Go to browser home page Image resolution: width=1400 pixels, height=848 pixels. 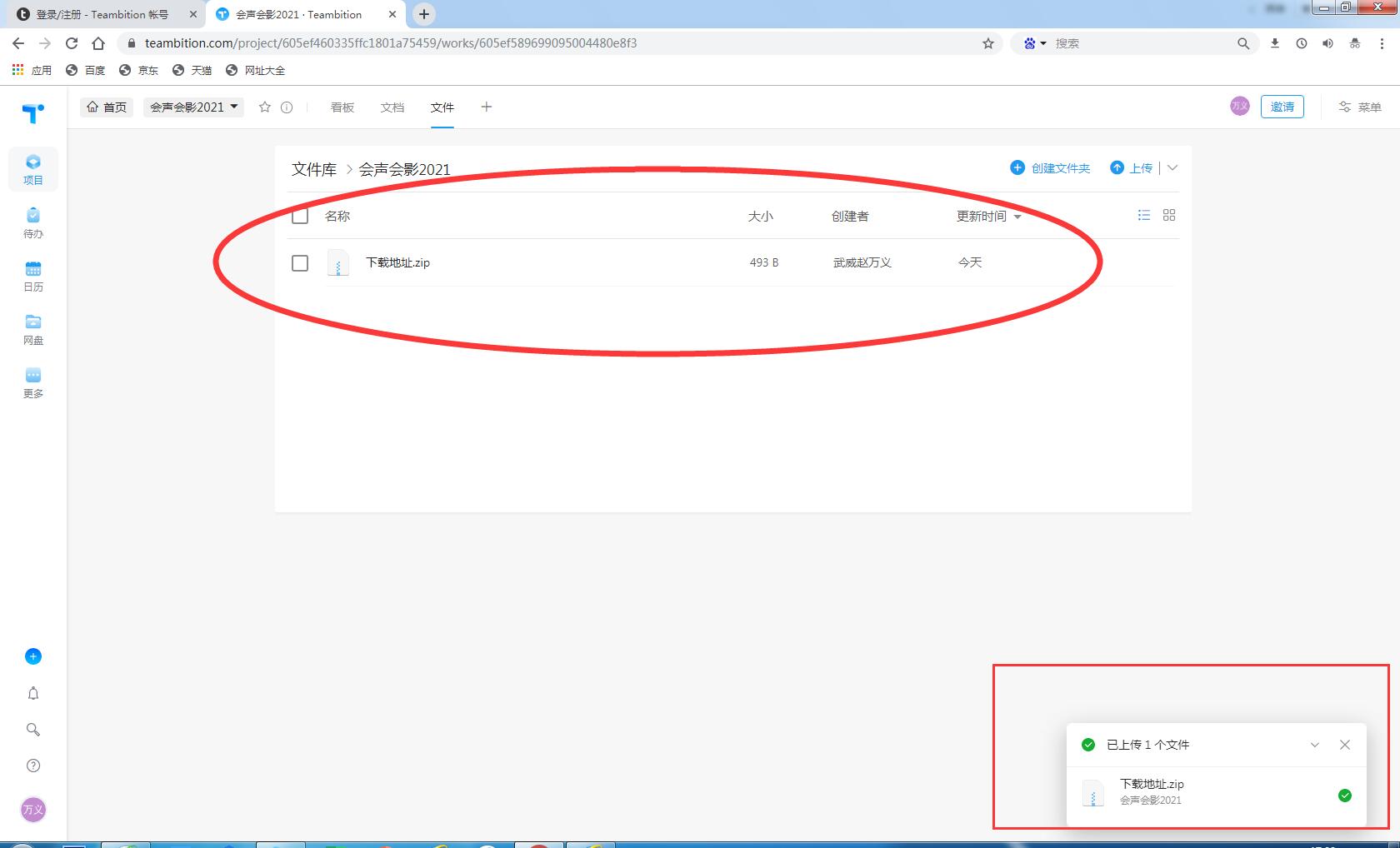98,43
